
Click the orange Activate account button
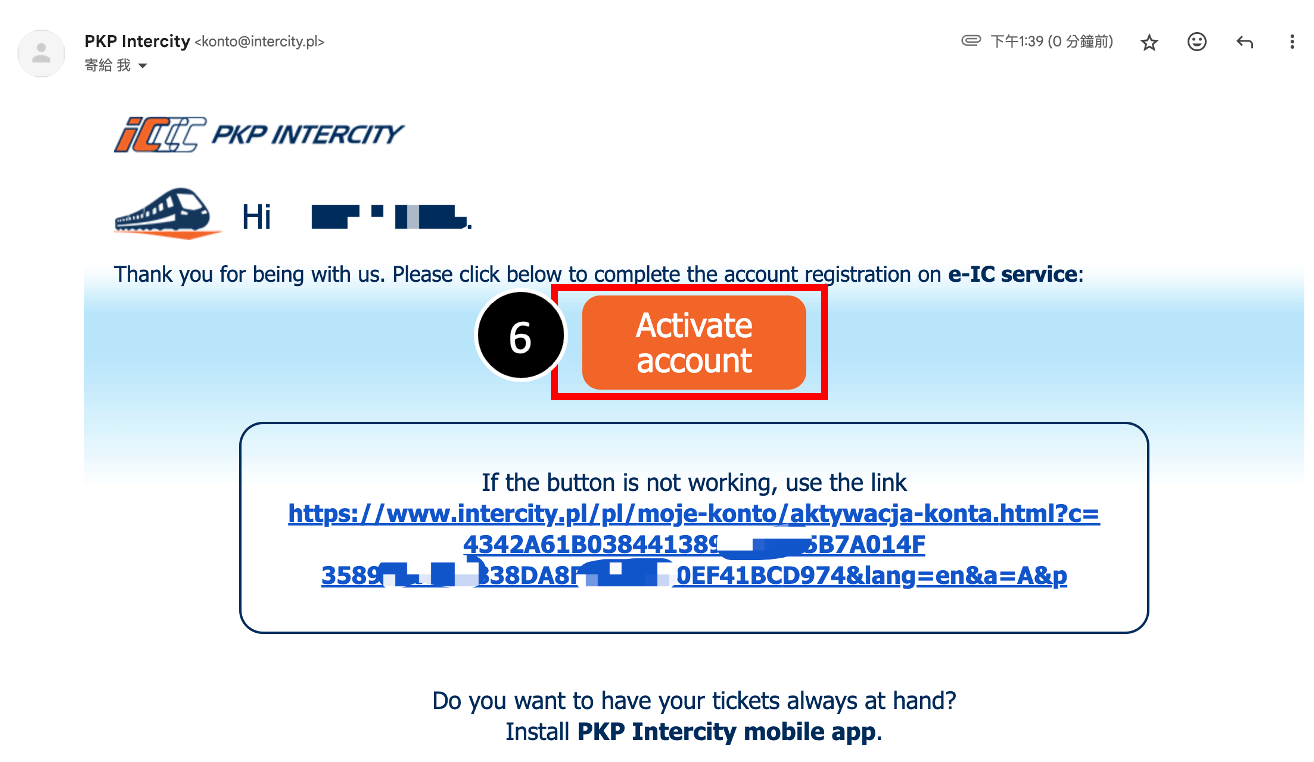click(694, 342)
